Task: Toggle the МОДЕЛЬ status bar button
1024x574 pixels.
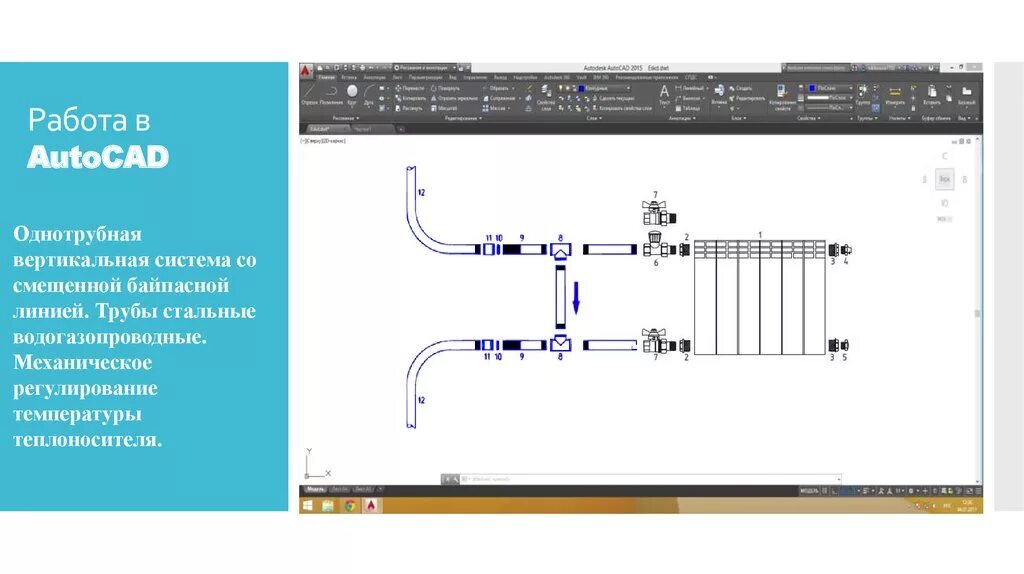Action: (809, 490)
